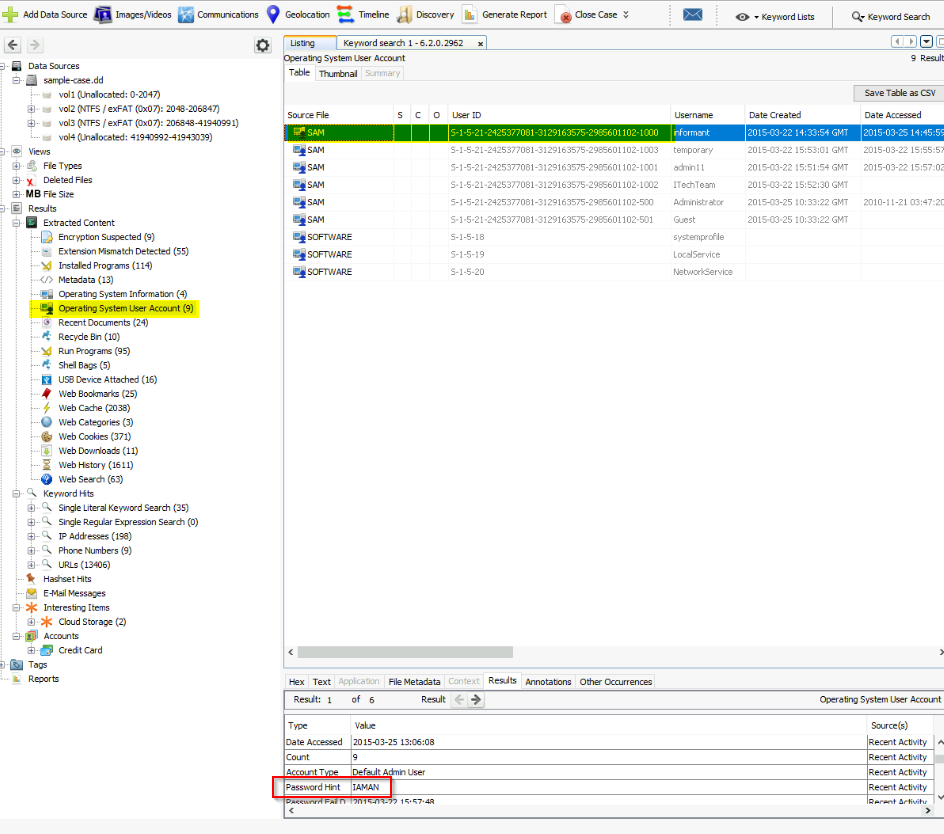Click the Add Data Source plus icon
The image size is (944, 834).
[x=10, y=14]
